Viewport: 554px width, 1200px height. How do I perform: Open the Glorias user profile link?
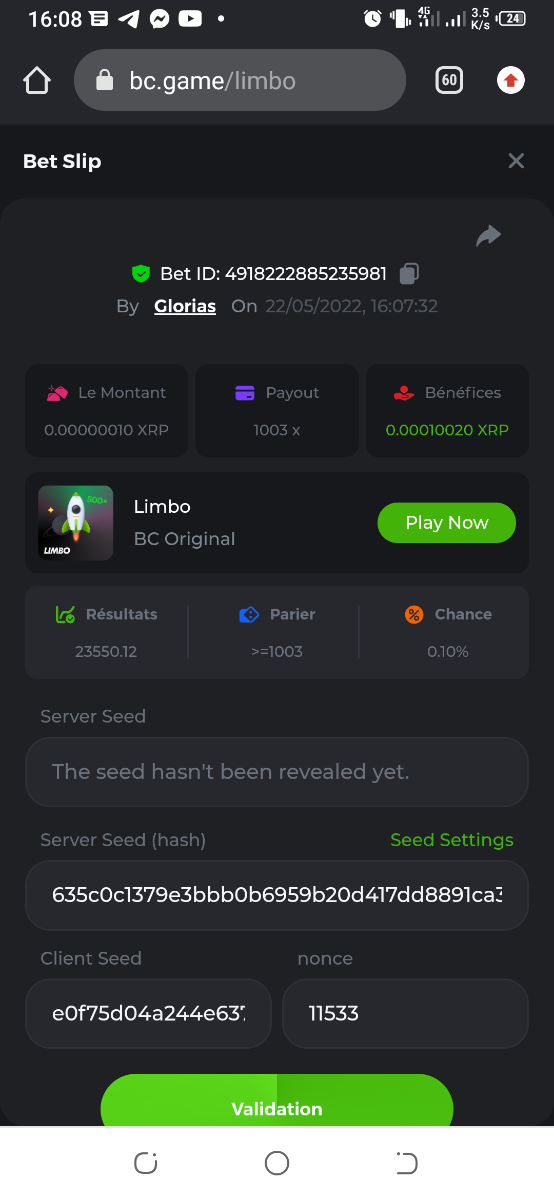tap(185, 306)
